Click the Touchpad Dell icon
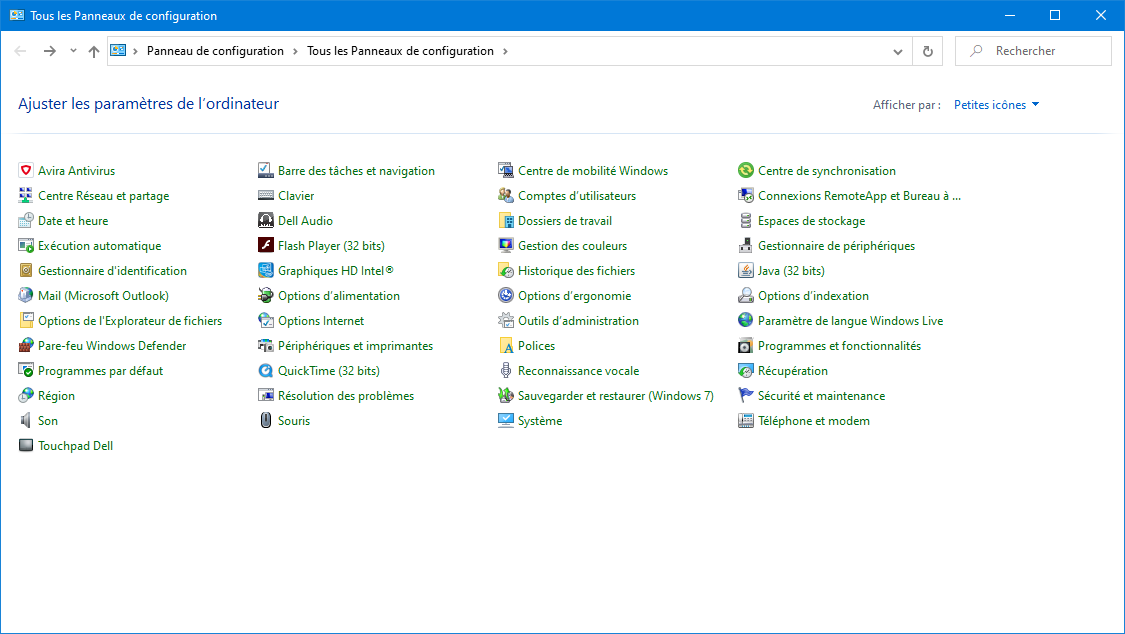Screen dimensions: 1125x634 [26, 445]
